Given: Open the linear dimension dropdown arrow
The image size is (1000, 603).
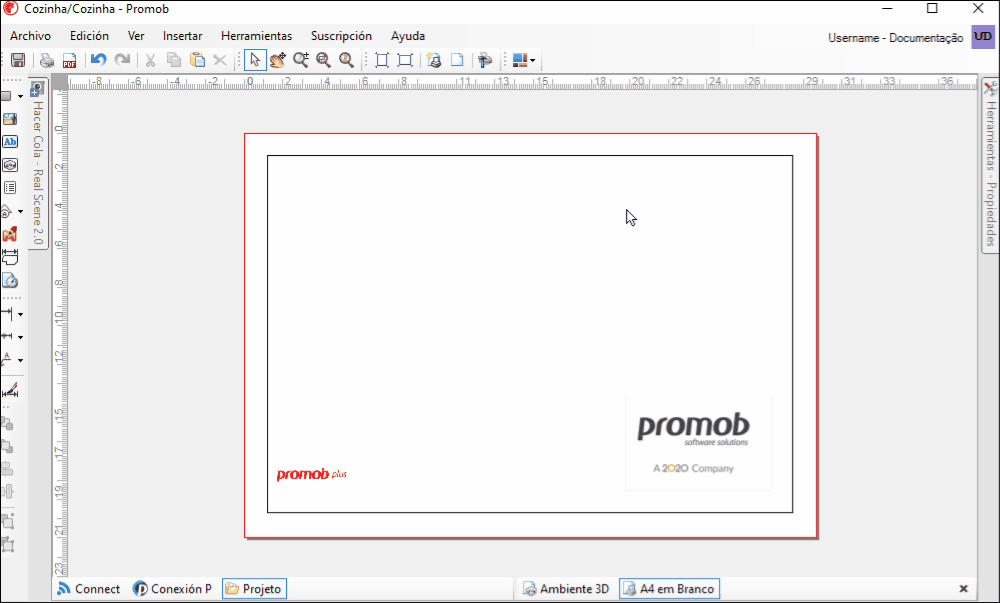Looking at the screenshot, I should (20, 314).
